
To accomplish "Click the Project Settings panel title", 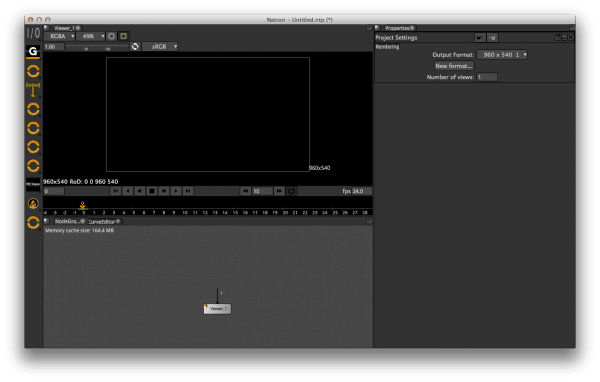I will coord(396,38).
